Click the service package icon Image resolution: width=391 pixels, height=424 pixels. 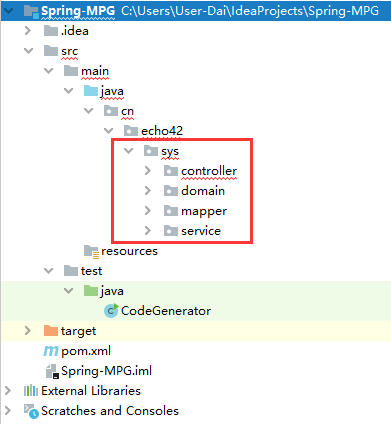[171, 231]
